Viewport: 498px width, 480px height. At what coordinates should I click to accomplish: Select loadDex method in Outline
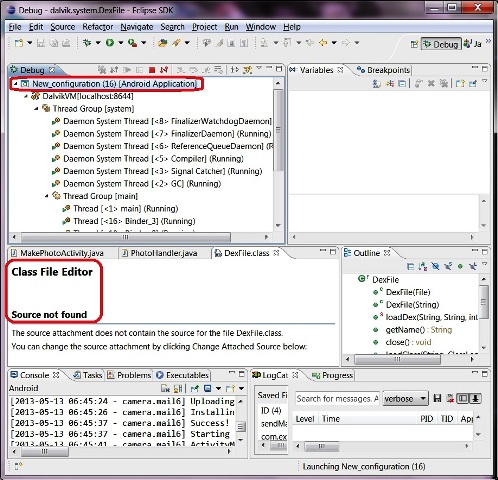[x=425, y=317]
